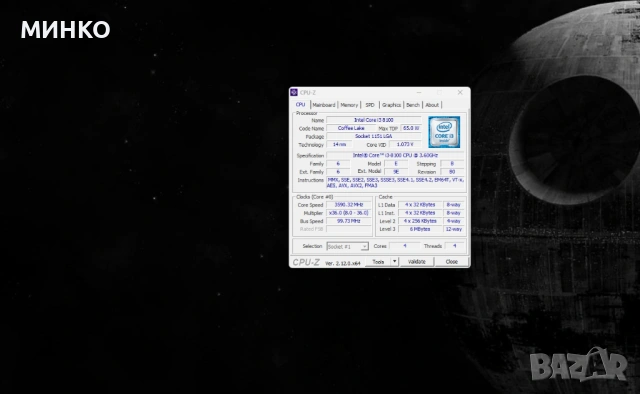The image size is (640, 394).
Task: Switch to the SPD tab
Action: [x=370, y=105]
